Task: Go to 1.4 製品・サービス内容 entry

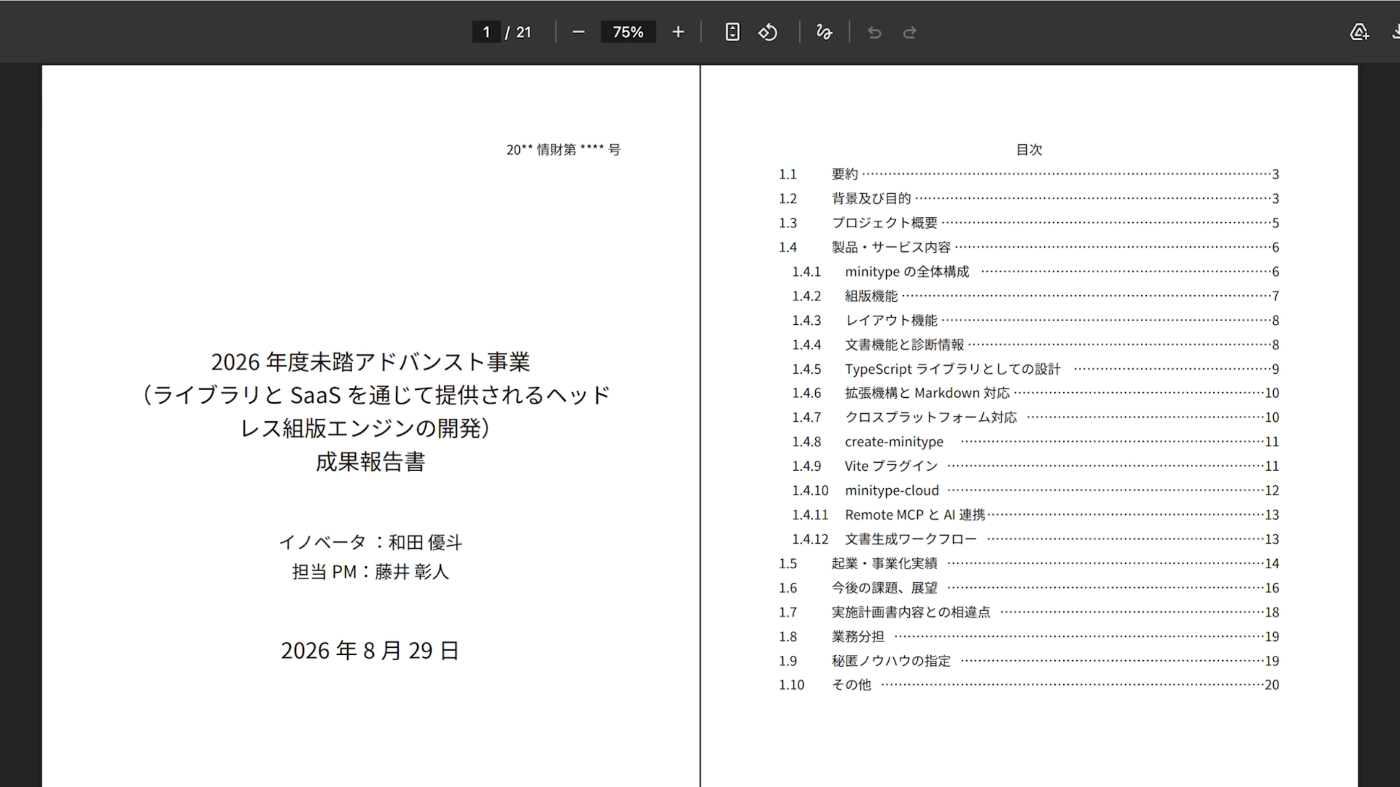Action: tap(1029, 247)
